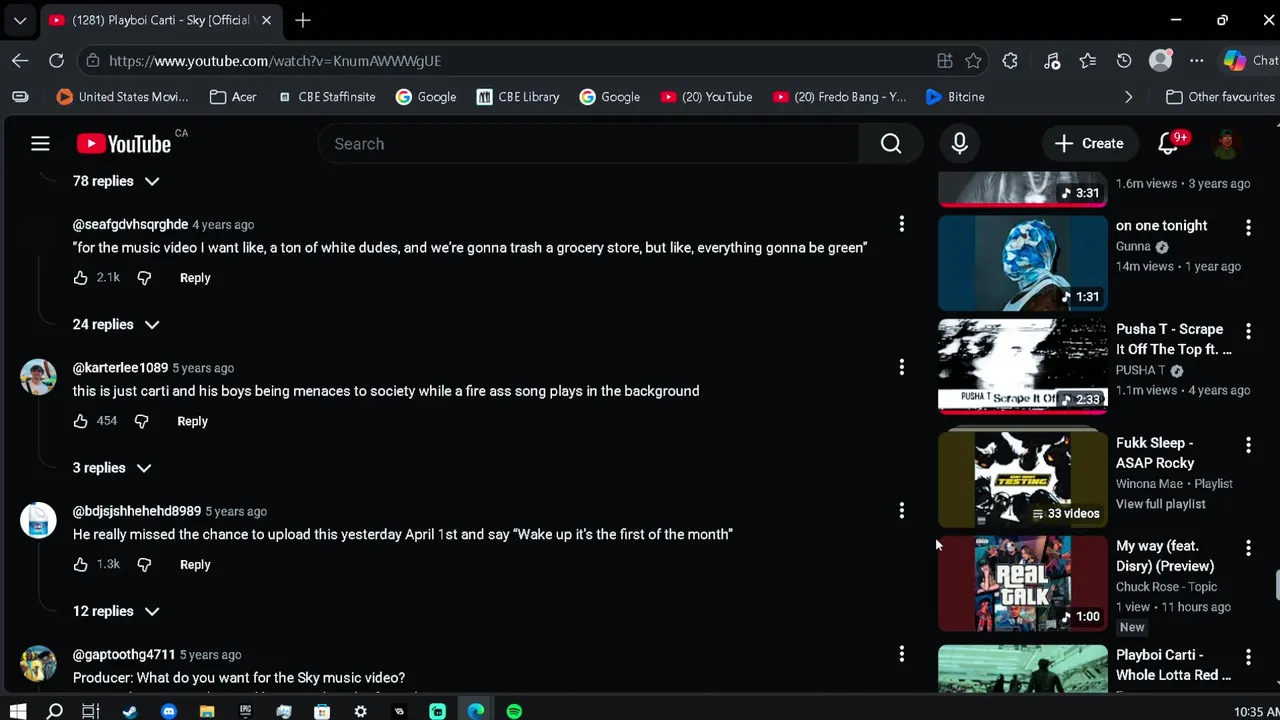Open more options for Pusha T video
1280x720 pixels.
[x=1248, y=331]
